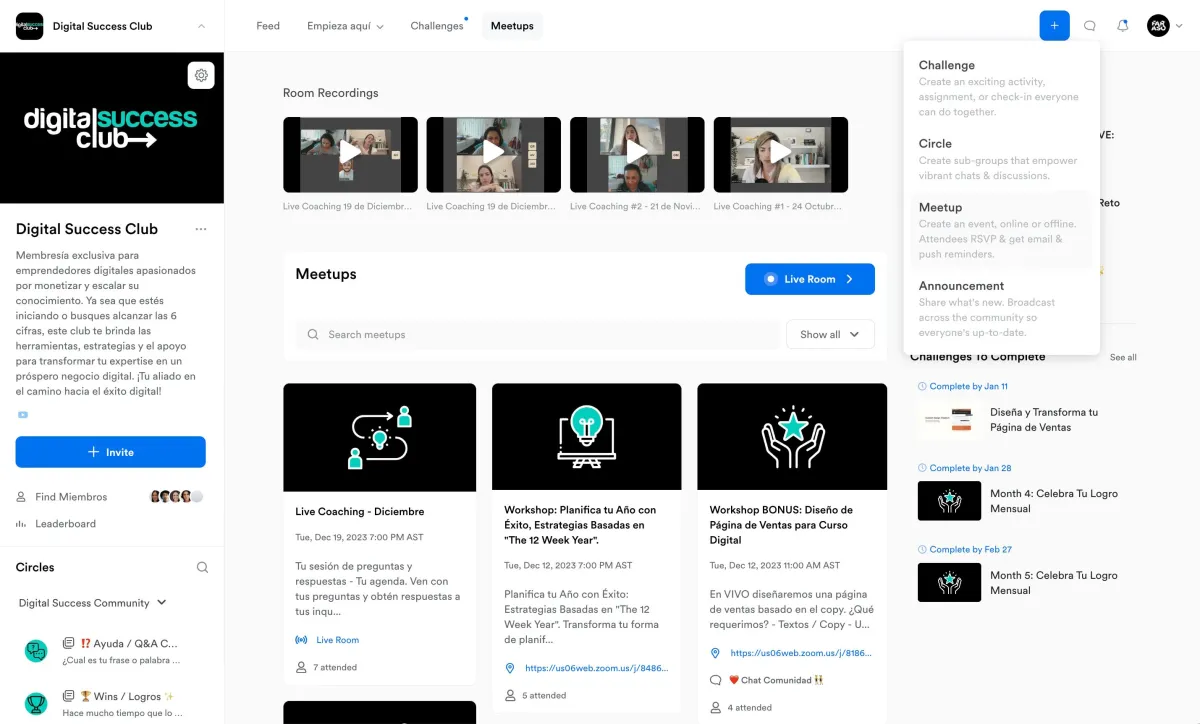Click the member avatars next to Find Miembros
Viewport: 1200px width, 724px height.
pos(176,496)
